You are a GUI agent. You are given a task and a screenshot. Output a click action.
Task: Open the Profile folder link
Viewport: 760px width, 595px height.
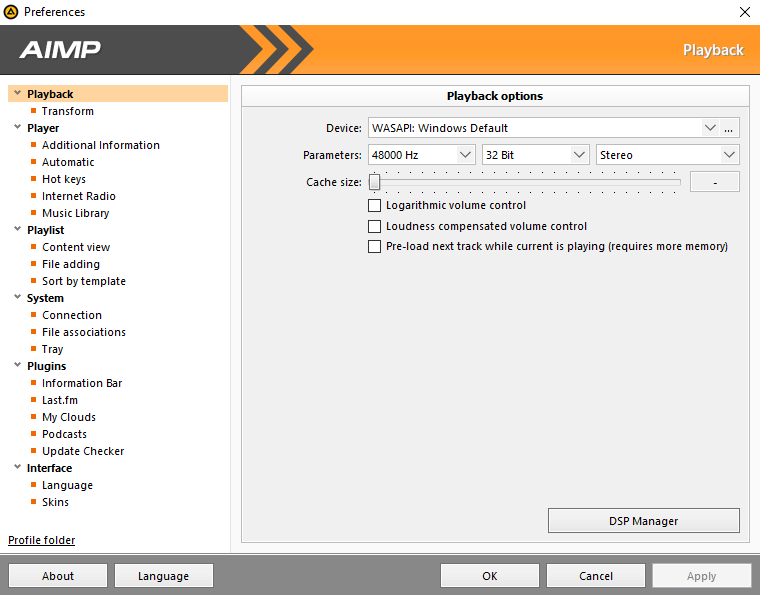tap(42, 540)
